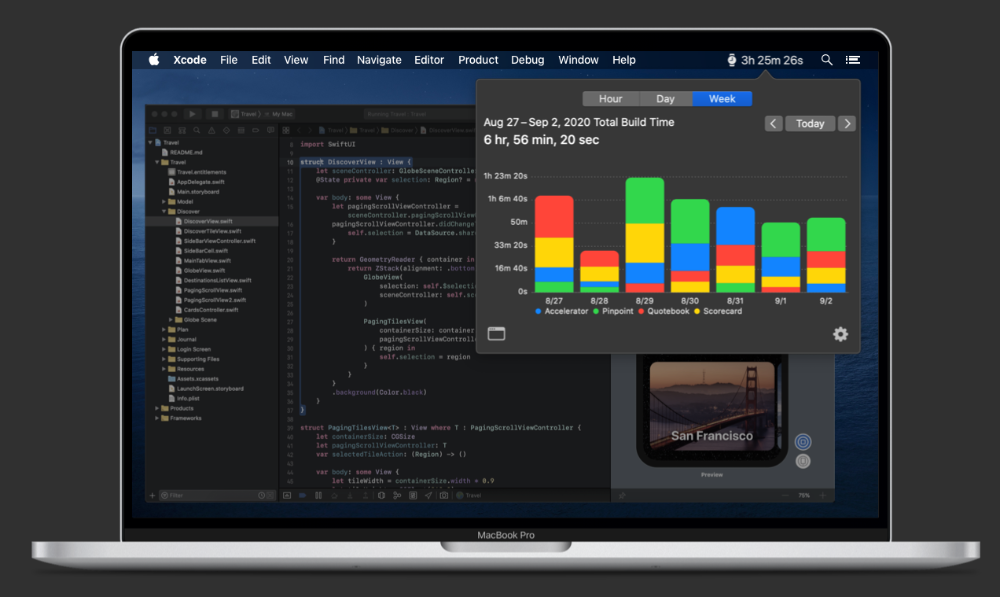Click the blue live preview button
Image resolution: width=1000 pixels, height=597 pixels.
click(x=803, y=442)
